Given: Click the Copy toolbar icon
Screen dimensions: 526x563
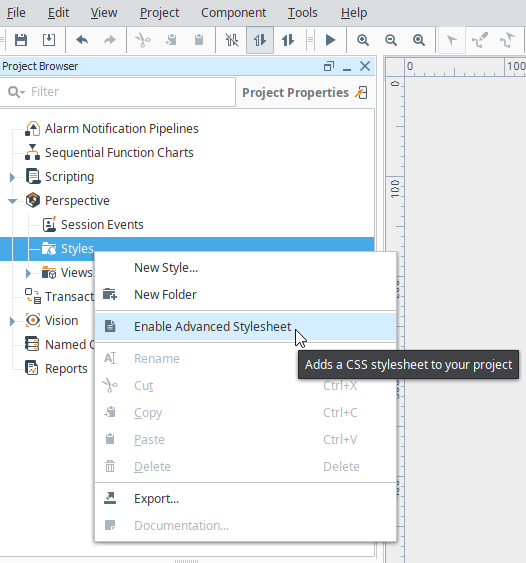Looking at the screenshot, I should (x=171, y=40).
